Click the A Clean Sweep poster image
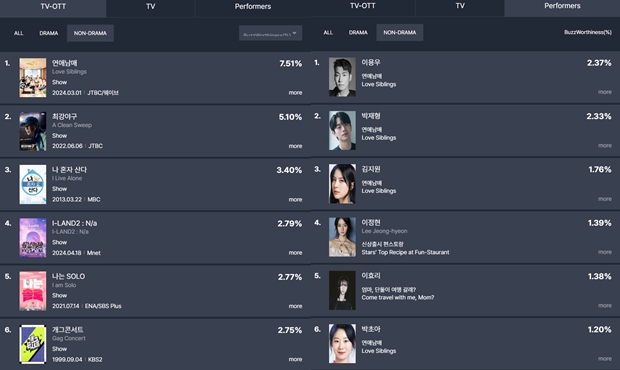The height and width of the screenshot is (370, 620). (x=33, y=131)
